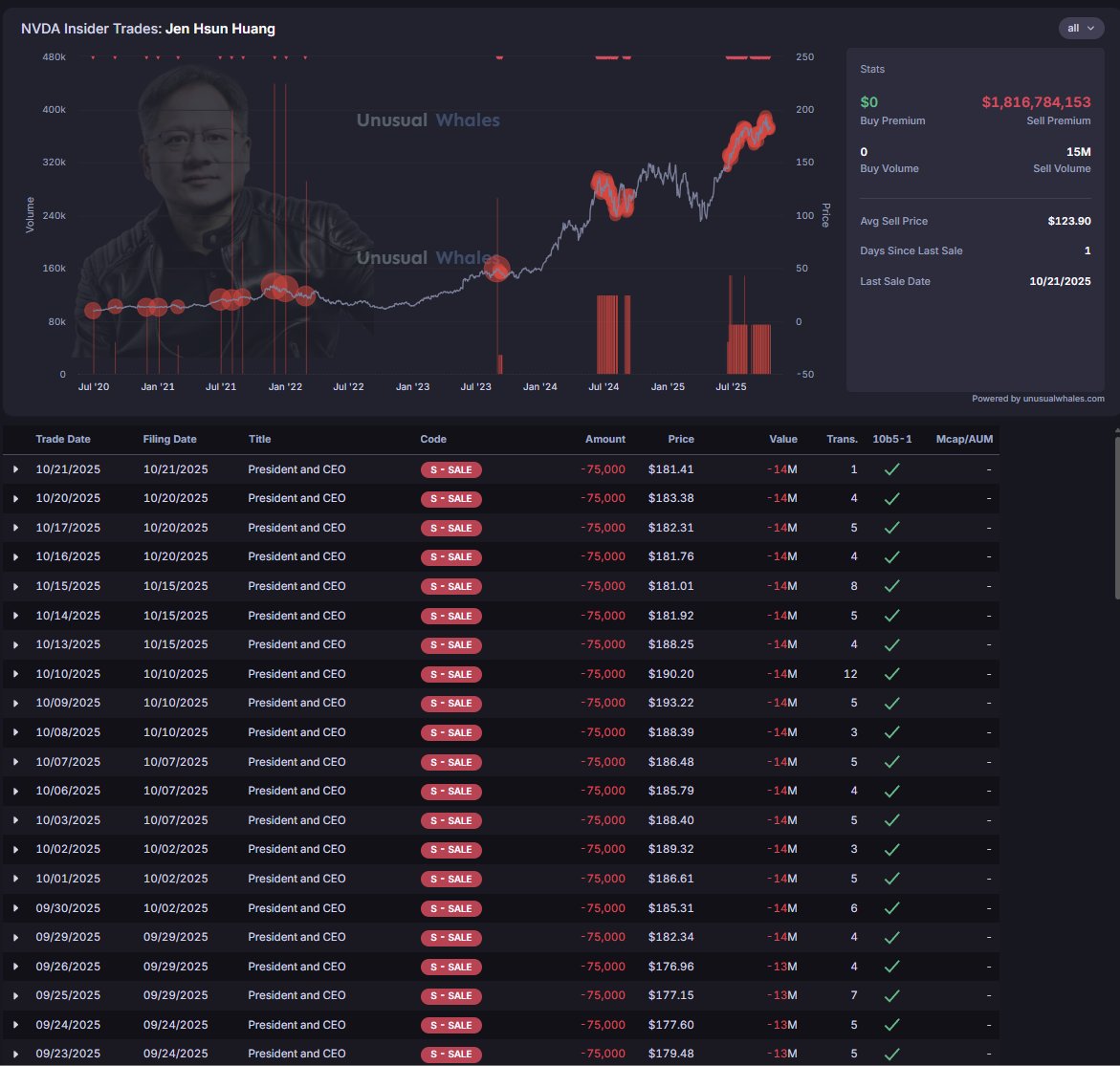Viewport: 1120px width, 1066px height.
Task: Click the Jul '23 x-axis label
Action: [x=475, y=386]
